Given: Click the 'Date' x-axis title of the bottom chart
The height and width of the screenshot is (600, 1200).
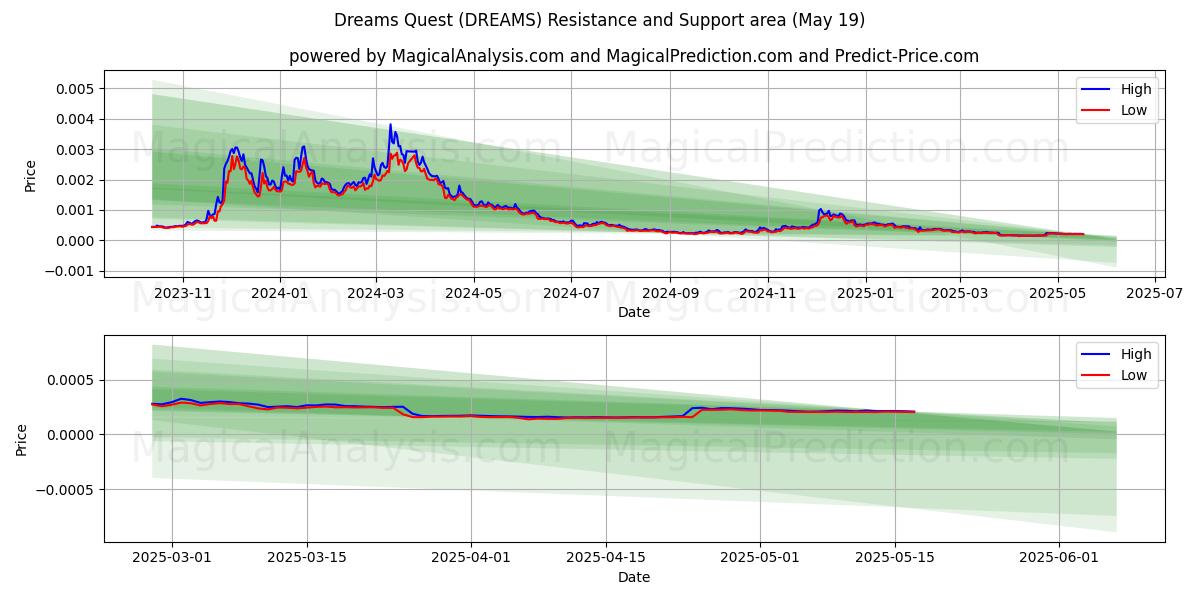Looking at the screenshot, I should (634, 577).
